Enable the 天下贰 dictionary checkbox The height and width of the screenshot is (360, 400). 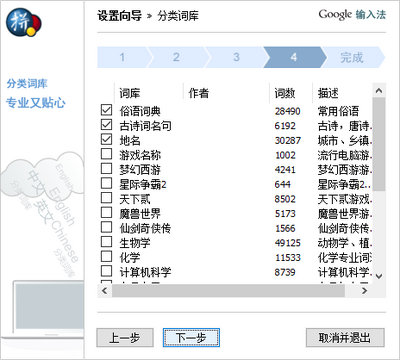[x=106, y=198]
